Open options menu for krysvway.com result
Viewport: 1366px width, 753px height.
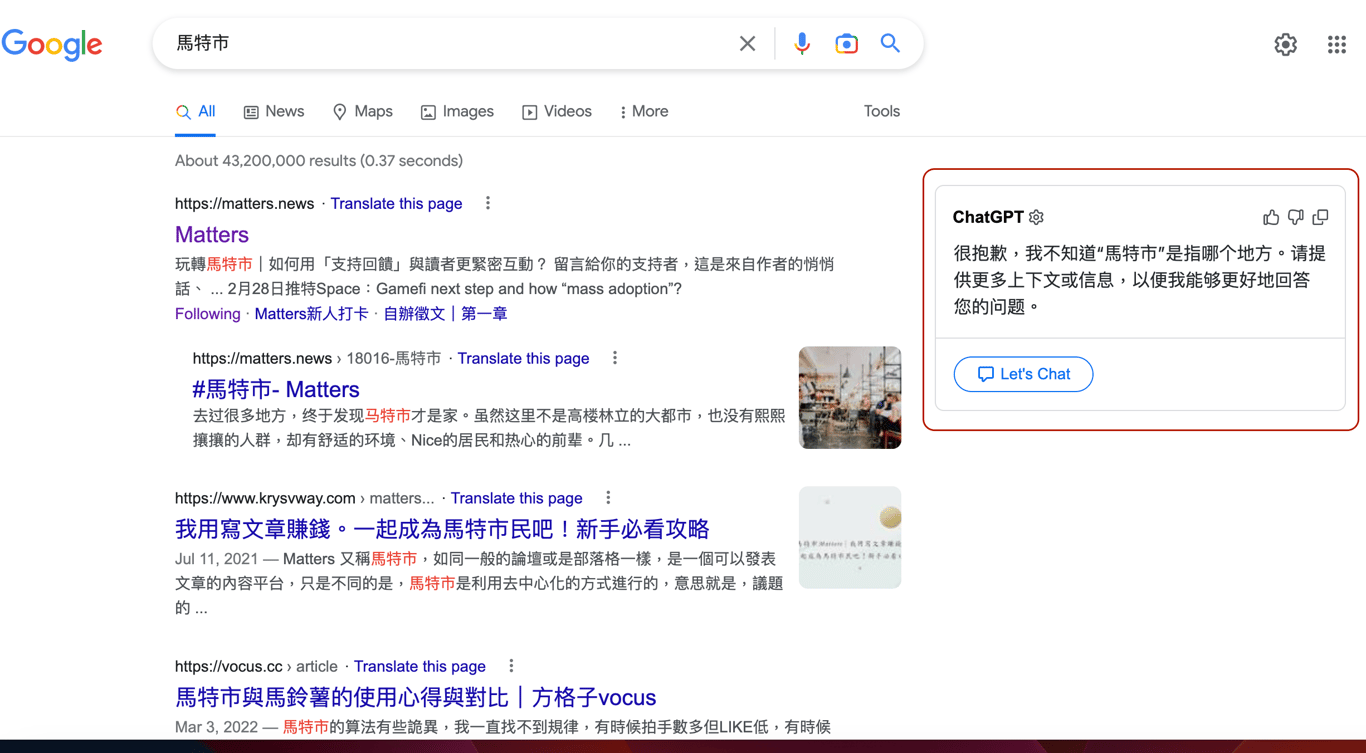(x=608, y=497)
